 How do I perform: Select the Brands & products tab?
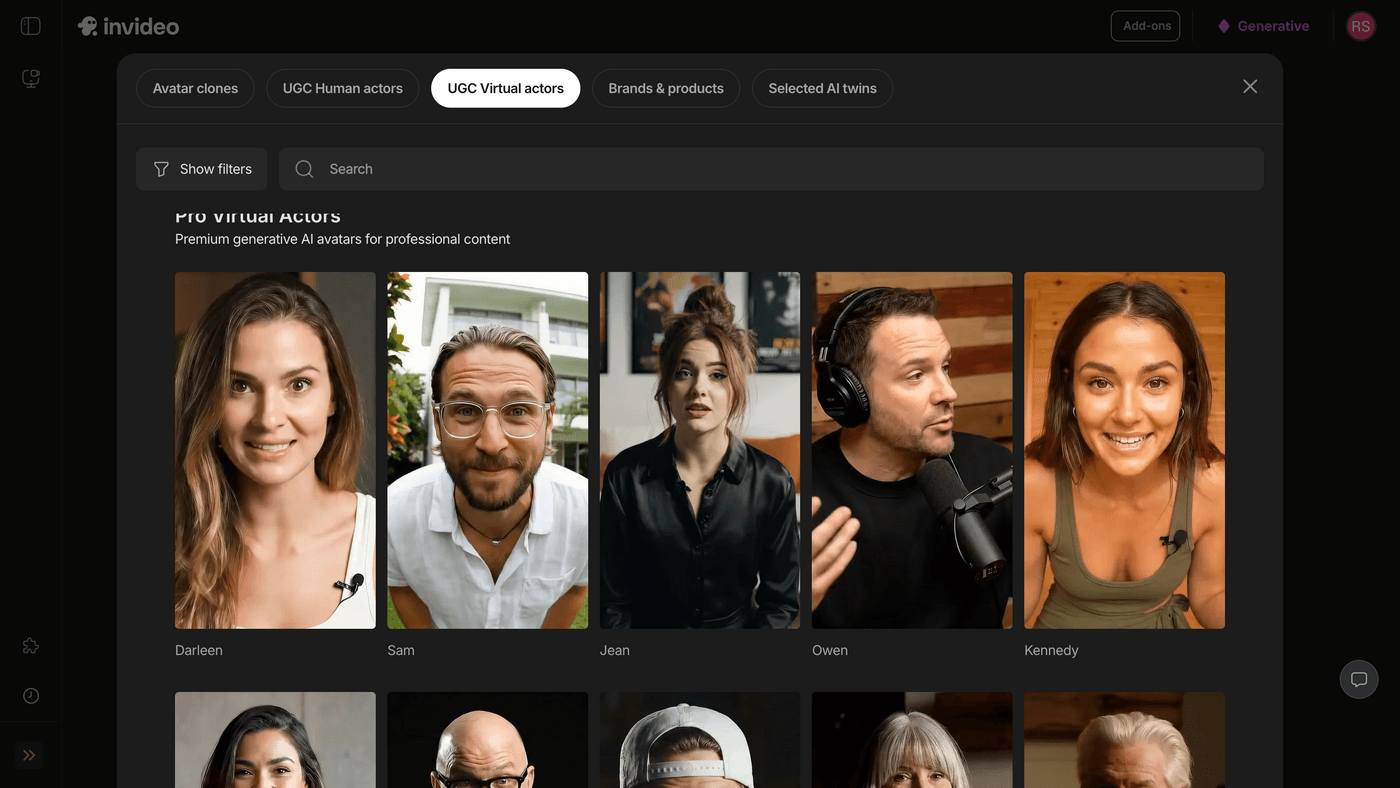[x=665, y=88]
